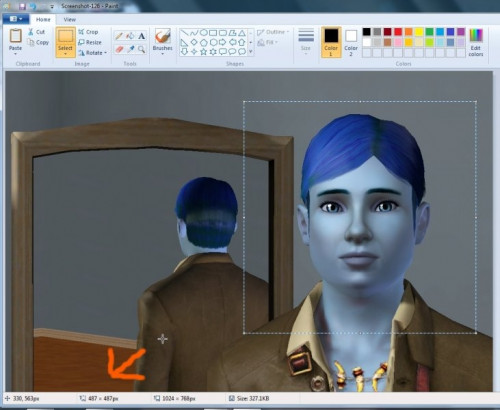The image size is (500, 410).
Task: Switch to the Home ribbon tab
Action: coord(43,20)
